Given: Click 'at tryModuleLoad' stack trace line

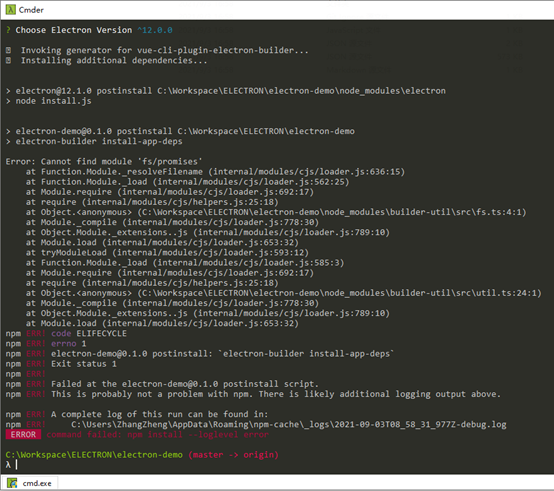Looking at the screenshot, I should tap(167, 253).
